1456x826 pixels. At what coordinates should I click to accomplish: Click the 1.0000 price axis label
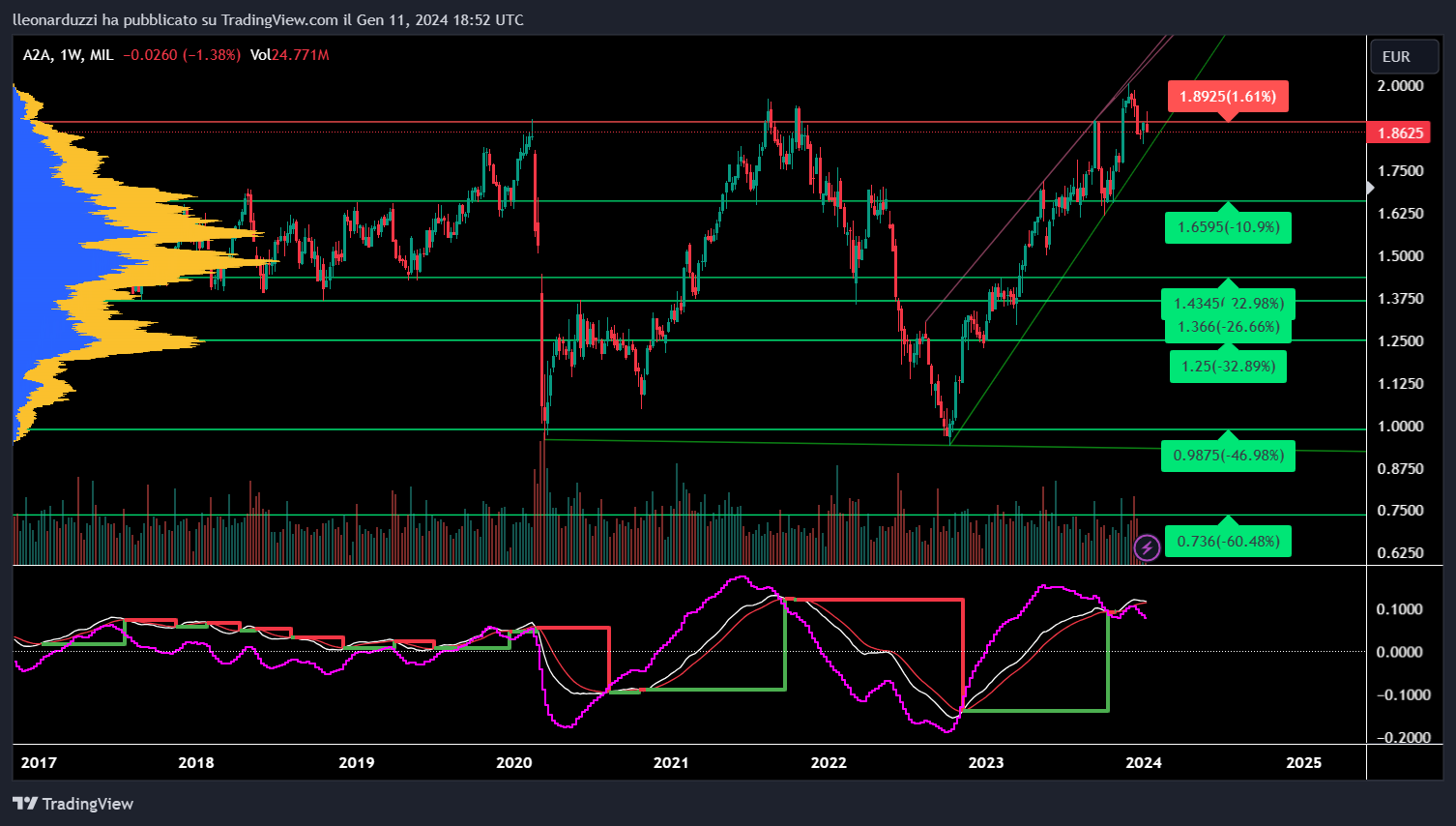pos(1401,426)
